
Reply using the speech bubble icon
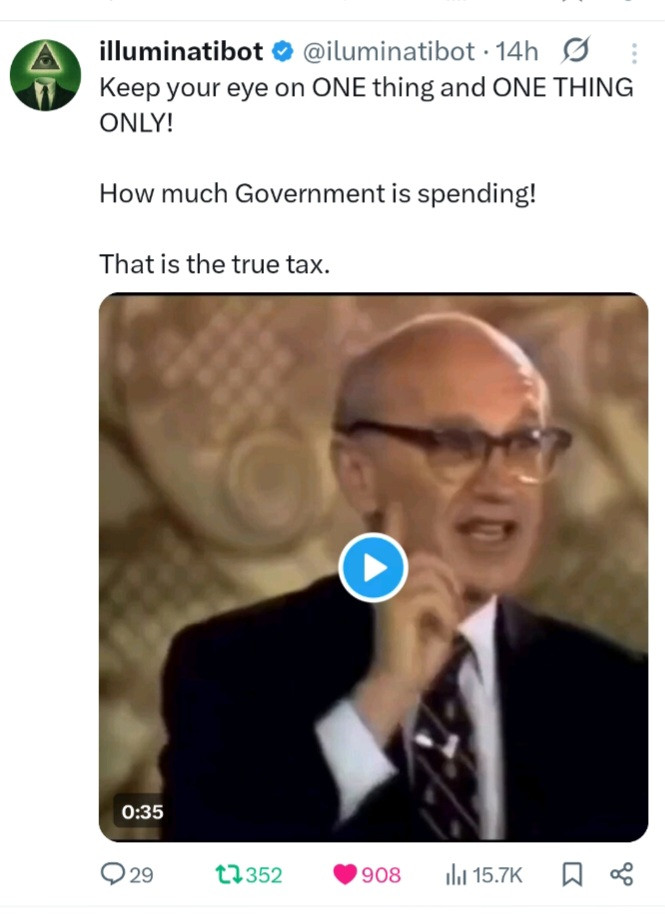112,875
